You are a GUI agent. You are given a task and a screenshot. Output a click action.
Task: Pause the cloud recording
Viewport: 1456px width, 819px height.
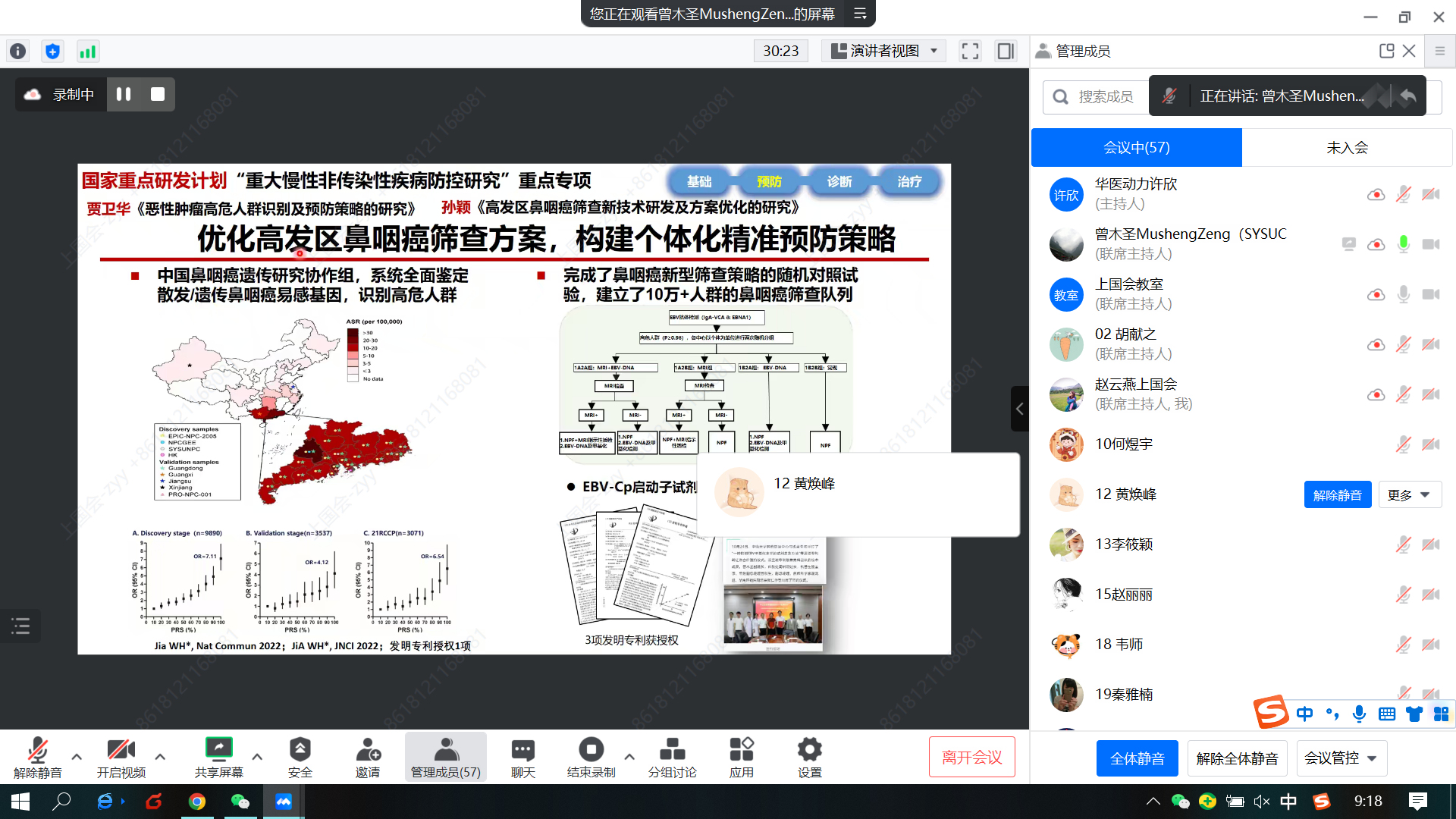124,94
